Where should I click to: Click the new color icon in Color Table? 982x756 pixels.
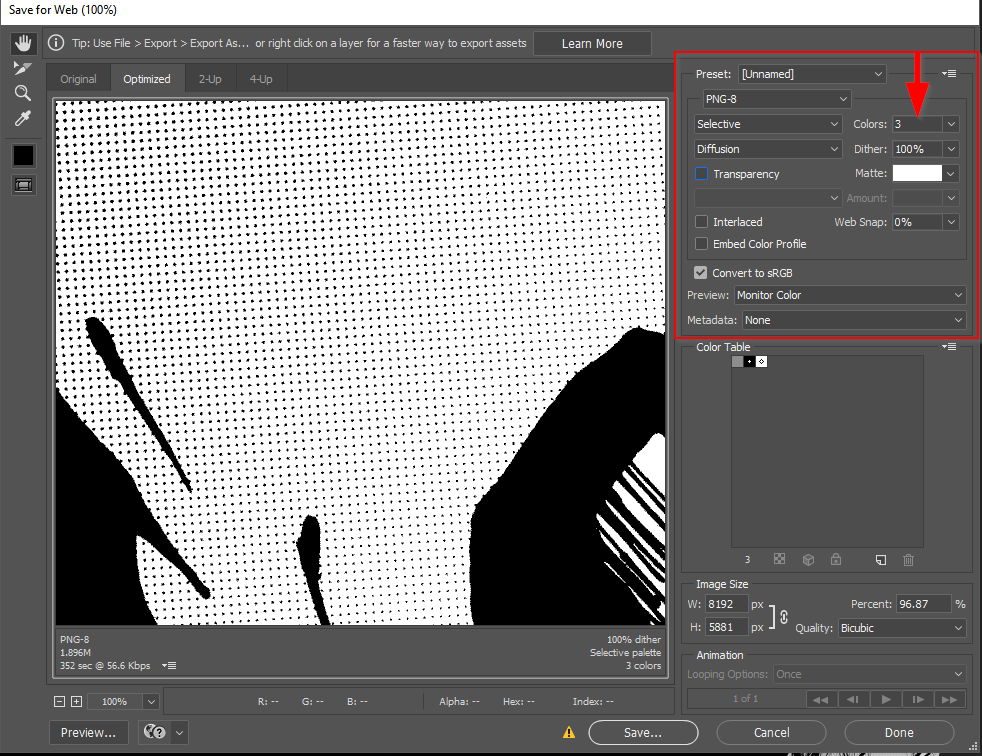[x=881, y=560]
